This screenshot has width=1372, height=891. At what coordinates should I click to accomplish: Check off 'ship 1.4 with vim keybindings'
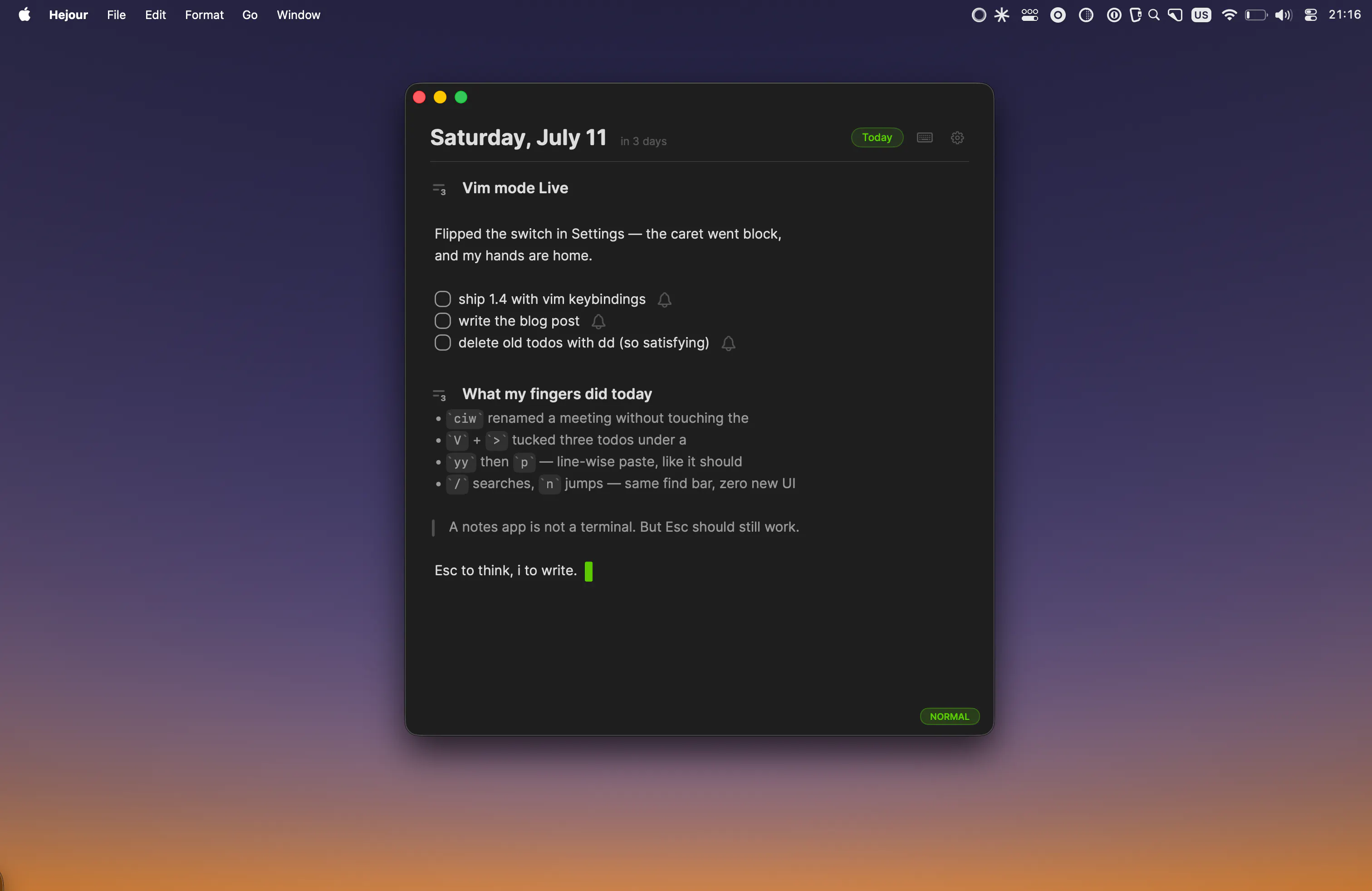(443, 299)
